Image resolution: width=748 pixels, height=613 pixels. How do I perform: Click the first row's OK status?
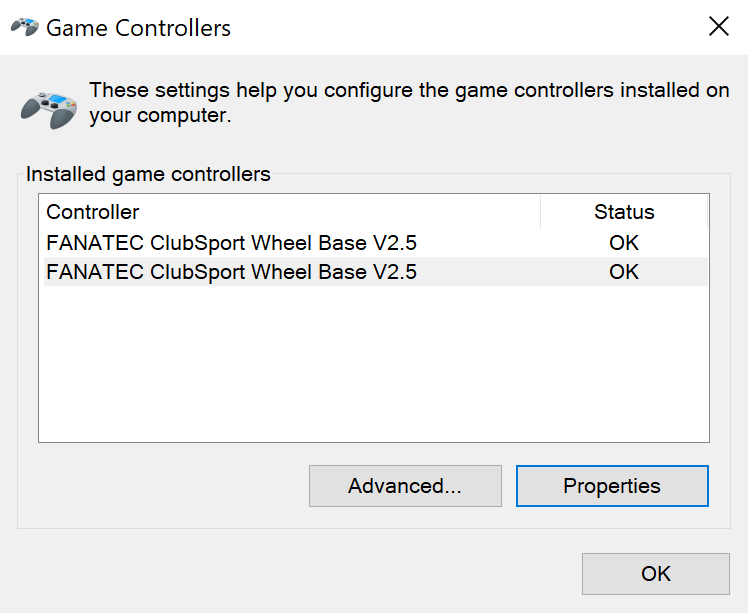(x=623, y=243)
